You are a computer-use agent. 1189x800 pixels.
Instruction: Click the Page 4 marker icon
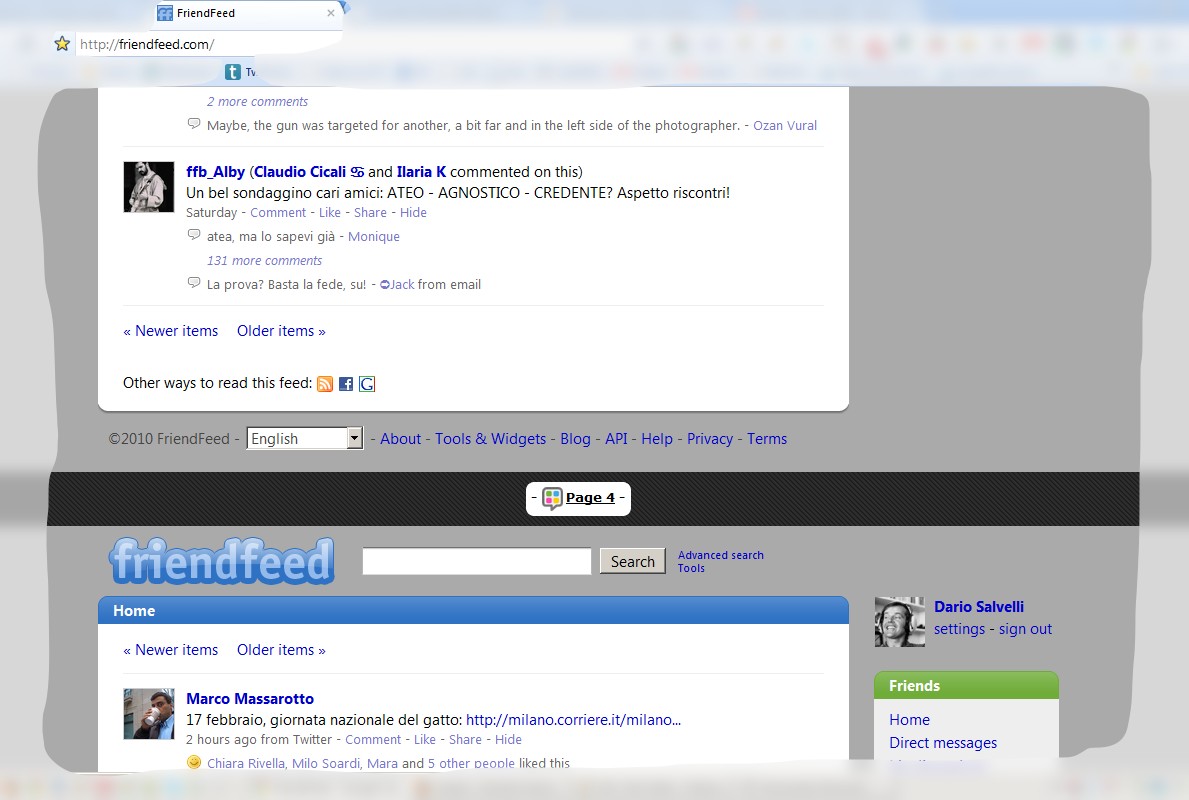(x=552, y=498)
